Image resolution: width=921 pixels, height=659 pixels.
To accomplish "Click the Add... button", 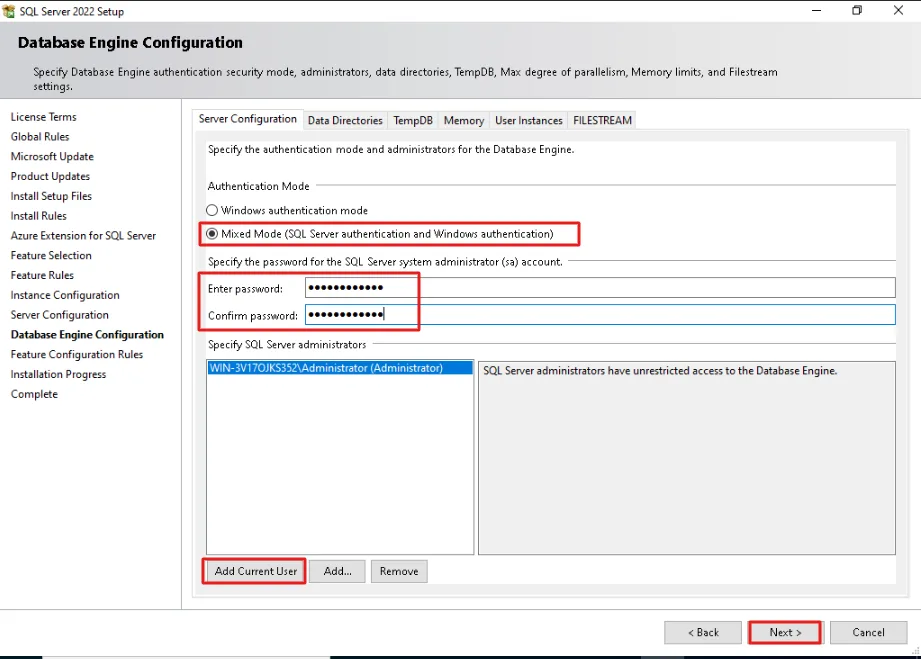I will [337, 571].
